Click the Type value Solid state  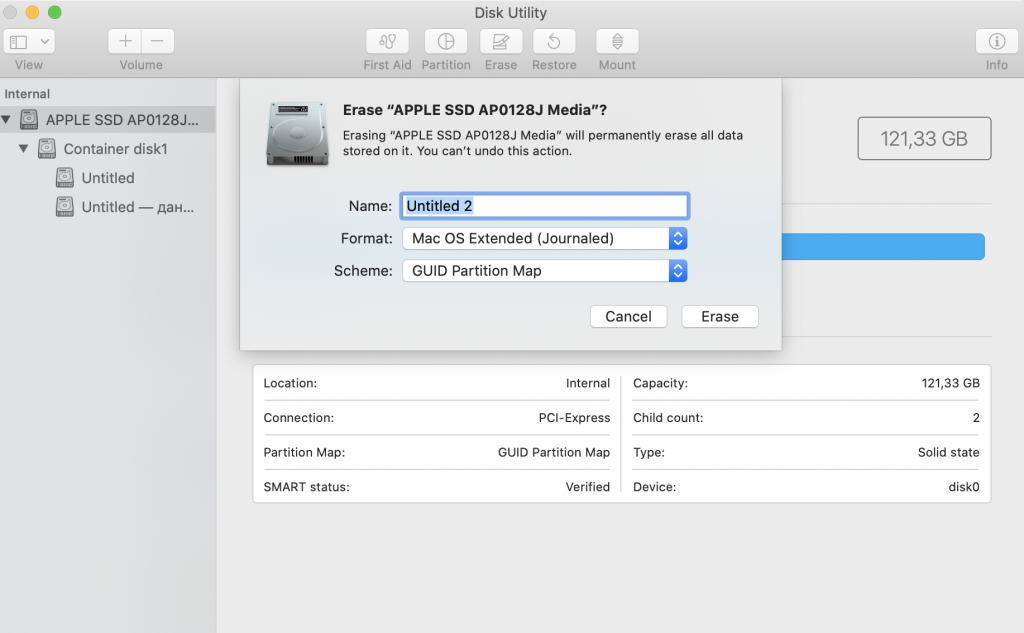tap(948, 452)
